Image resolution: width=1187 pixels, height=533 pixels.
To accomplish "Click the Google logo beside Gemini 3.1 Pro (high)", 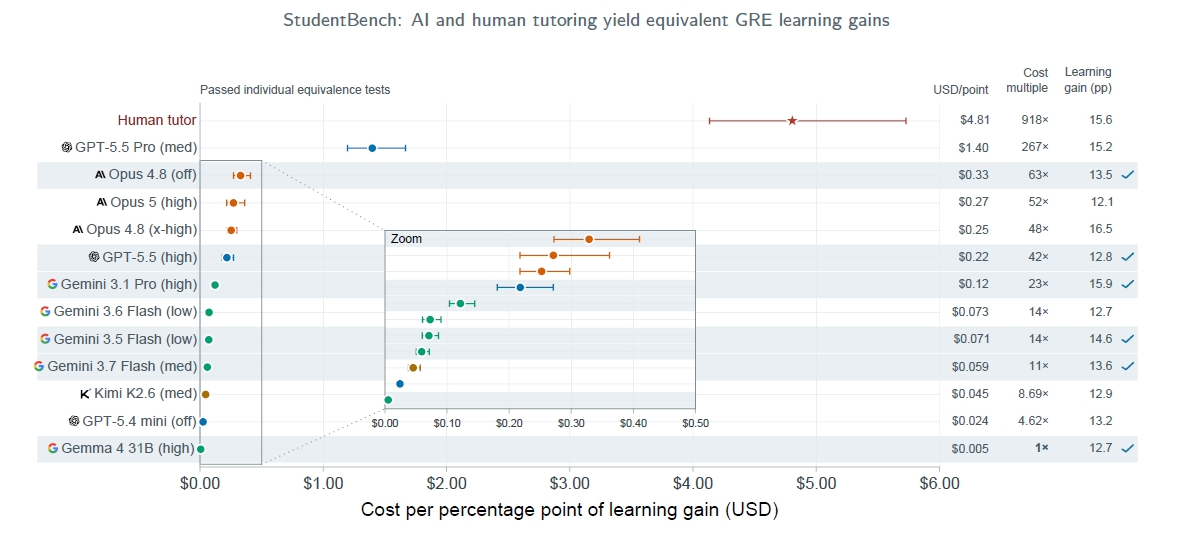I will 52,285.
